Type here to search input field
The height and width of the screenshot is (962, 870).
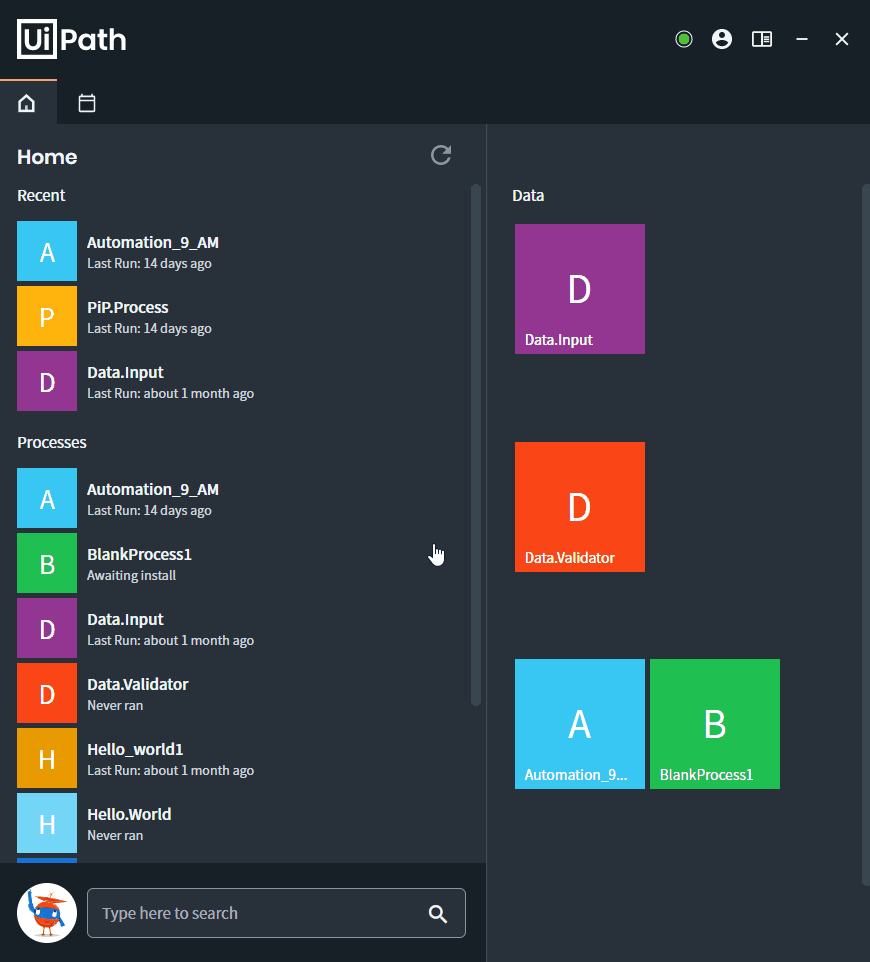(x=276, y=913)
